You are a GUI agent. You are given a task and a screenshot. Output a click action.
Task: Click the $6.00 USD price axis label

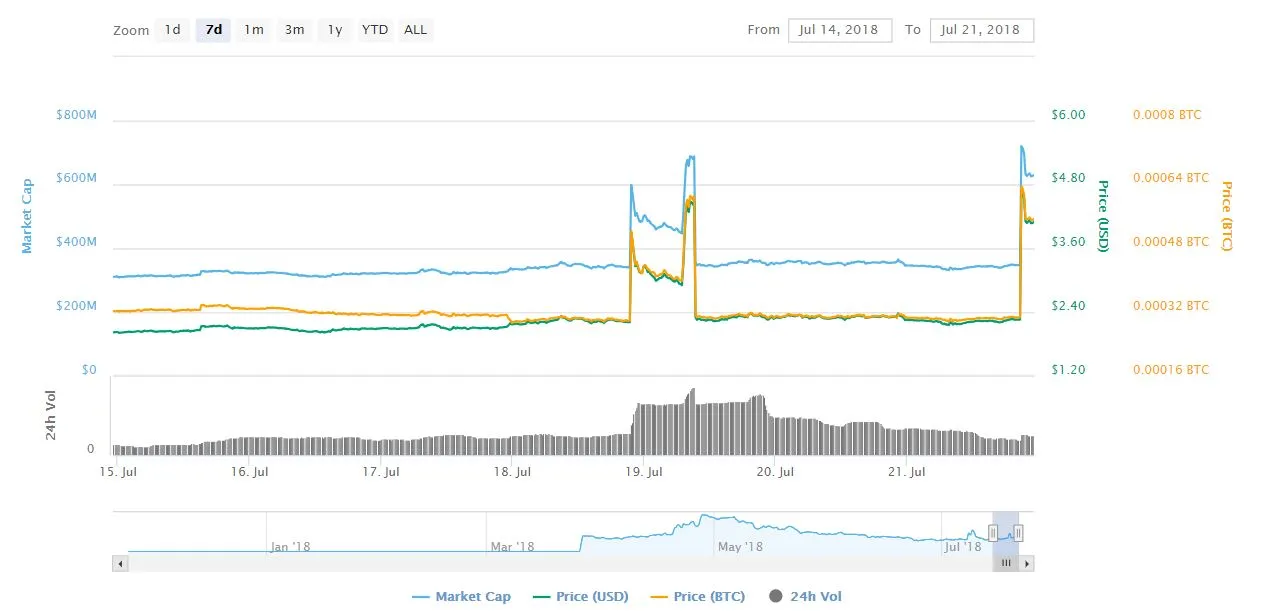tap(1068, 115)
